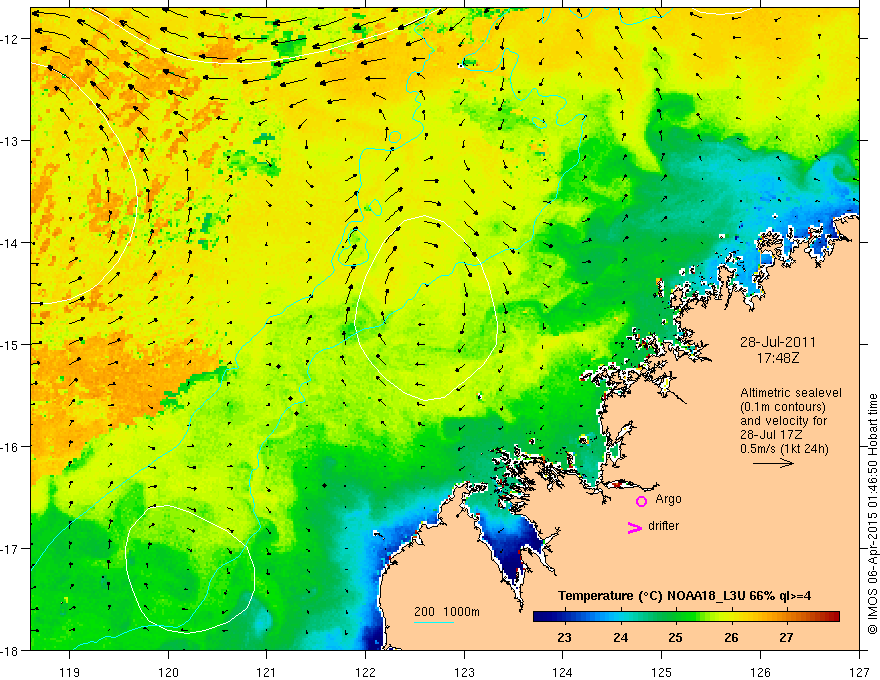Click latitude axis label -16
Viewport: 880px width, 680px height.
(11, 447)
